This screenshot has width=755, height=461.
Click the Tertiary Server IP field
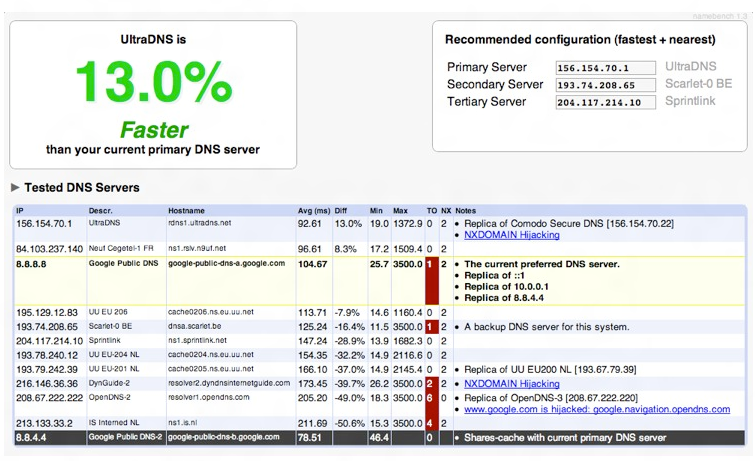[605, 103]
